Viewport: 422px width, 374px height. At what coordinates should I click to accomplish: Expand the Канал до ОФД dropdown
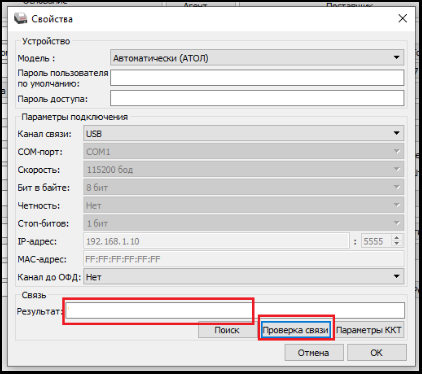click(244, 277)
